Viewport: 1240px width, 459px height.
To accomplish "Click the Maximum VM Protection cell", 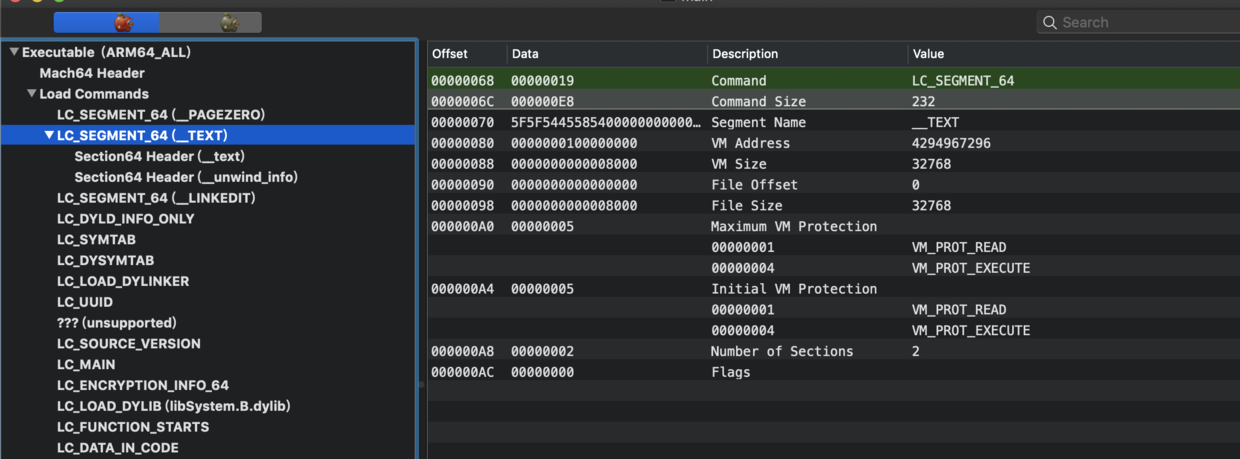I will (794, 226).
